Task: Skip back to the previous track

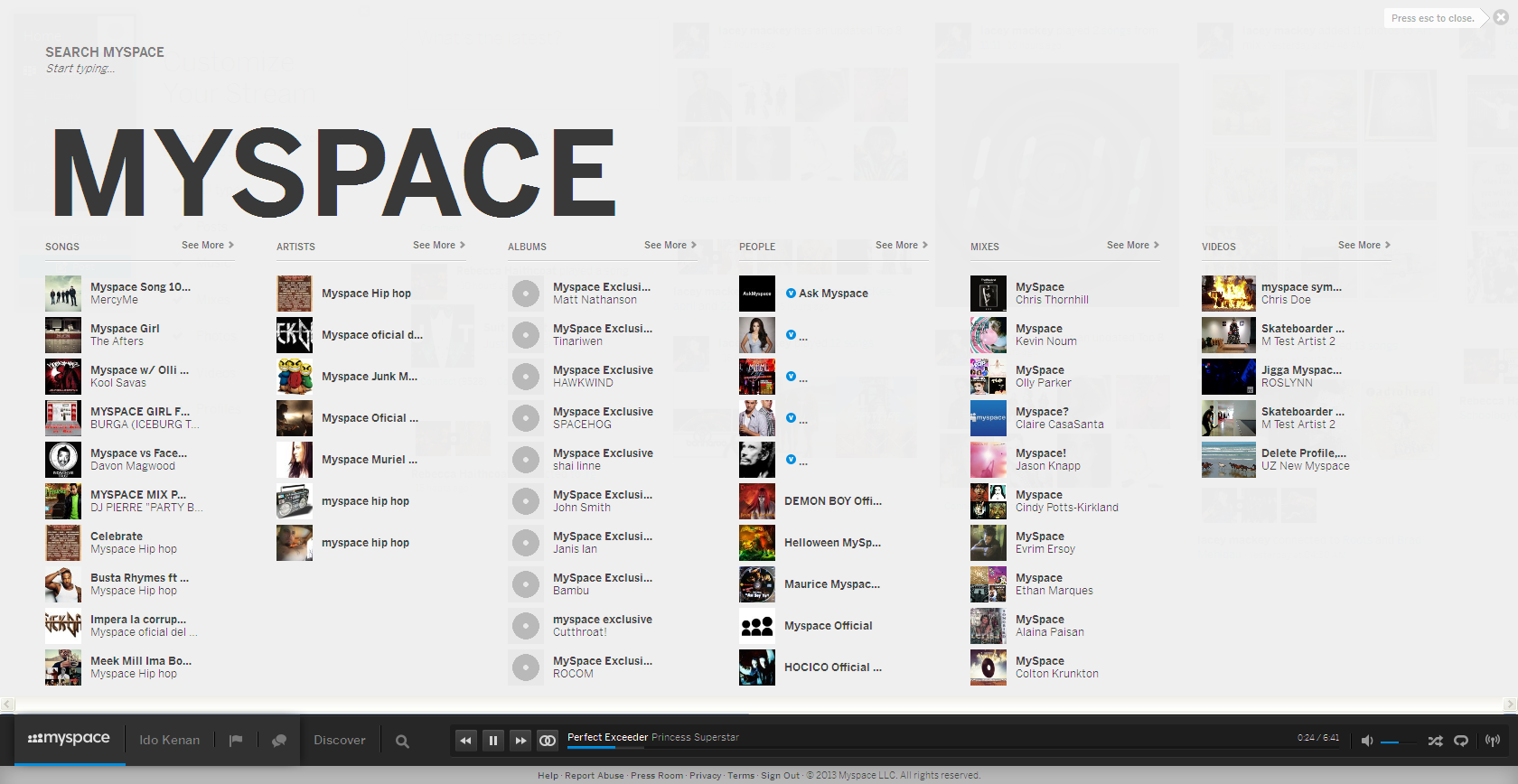Action: coord(465,741)
